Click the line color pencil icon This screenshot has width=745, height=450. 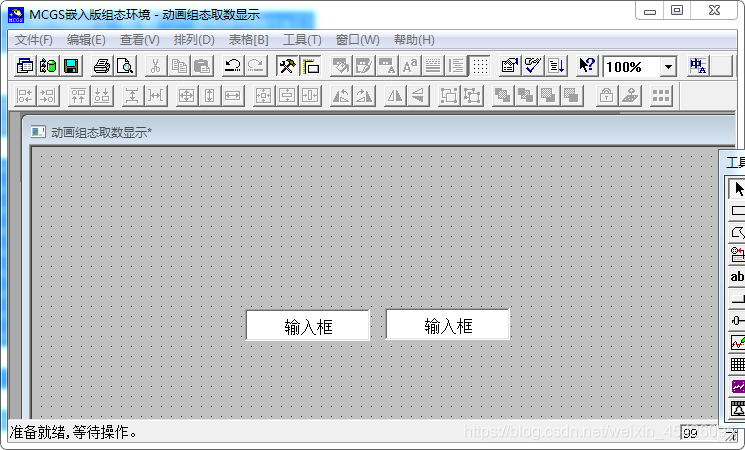pyautogui.click(x=364, y=66)
